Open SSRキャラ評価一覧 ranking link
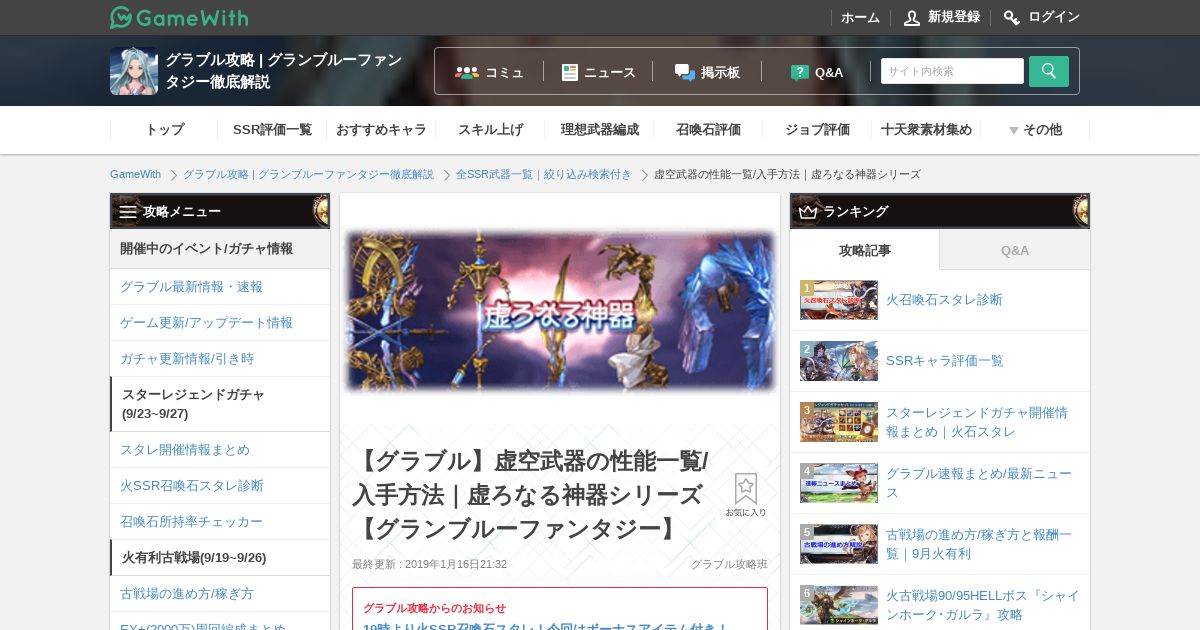This screenshot has height=630, width=1200. (x=945, y=361)
